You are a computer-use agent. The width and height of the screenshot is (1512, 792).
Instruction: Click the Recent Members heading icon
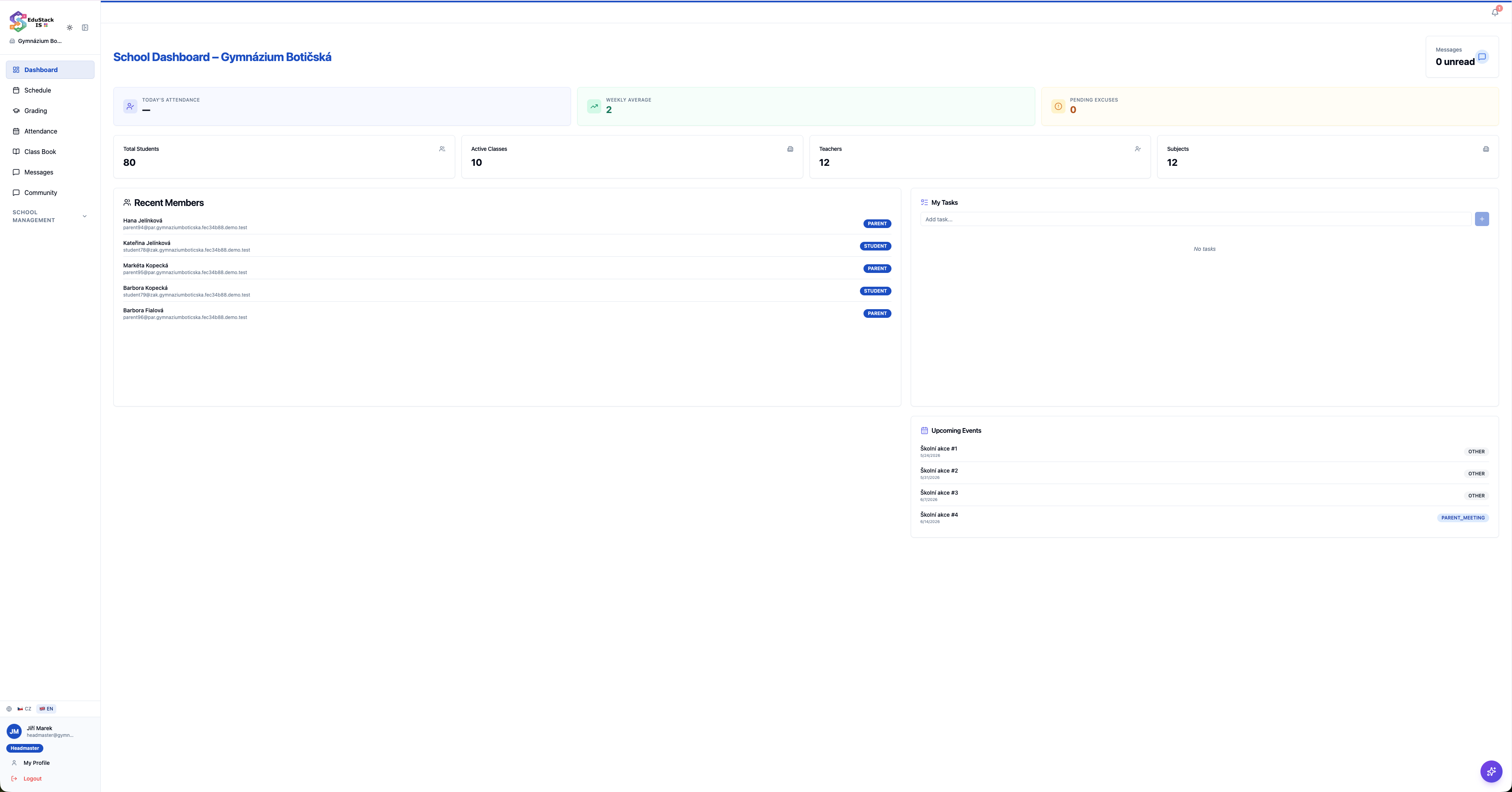[x=127, y=202]
